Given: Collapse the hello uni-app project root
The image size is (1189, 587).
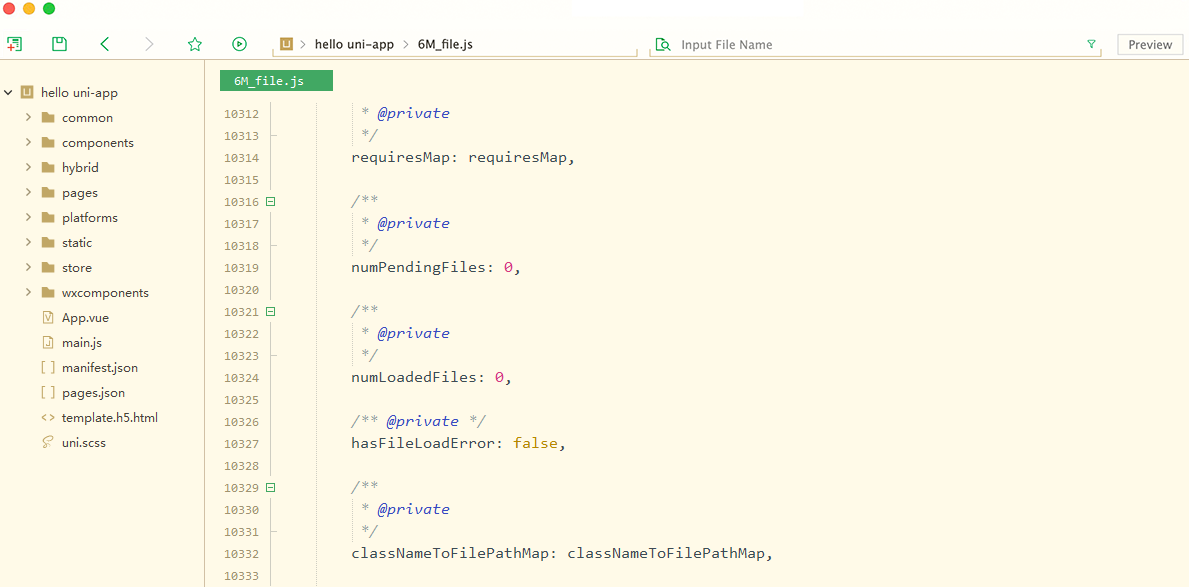Looking at the screenshot, I should 8,93.
